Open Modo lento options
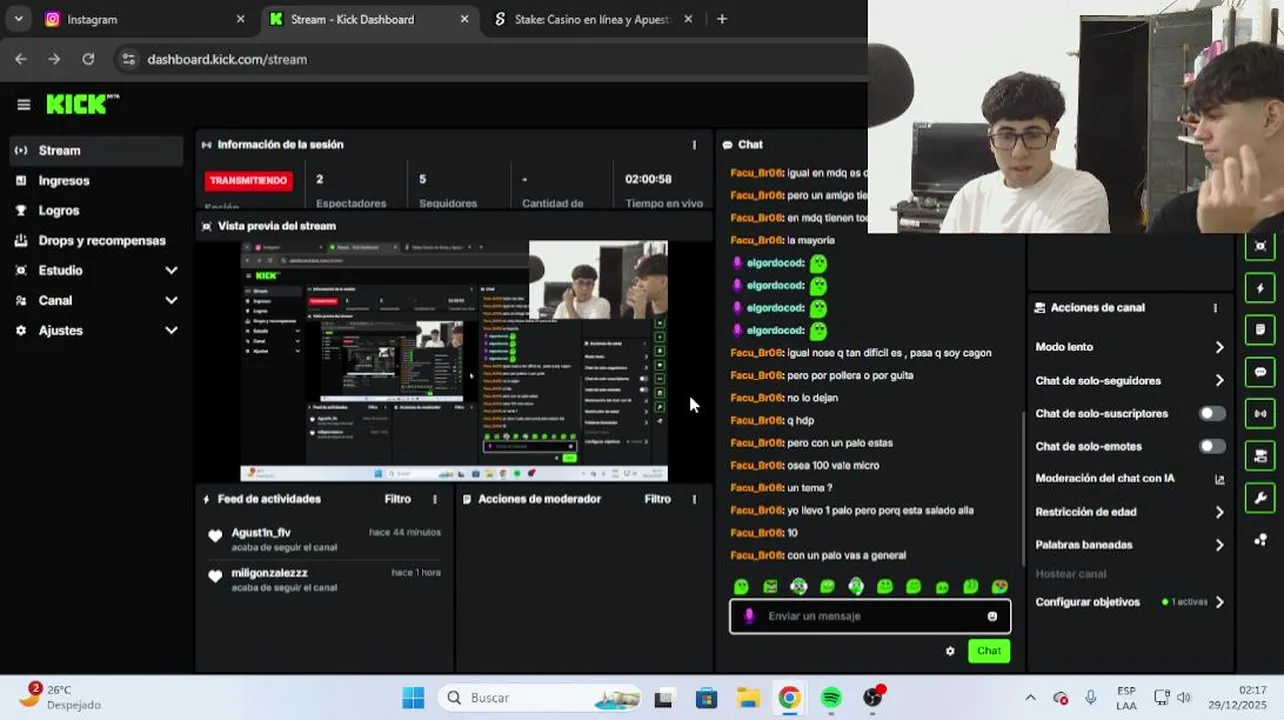The height and width of the screenshot is (720, 1284). click(x=1130, y=347)
